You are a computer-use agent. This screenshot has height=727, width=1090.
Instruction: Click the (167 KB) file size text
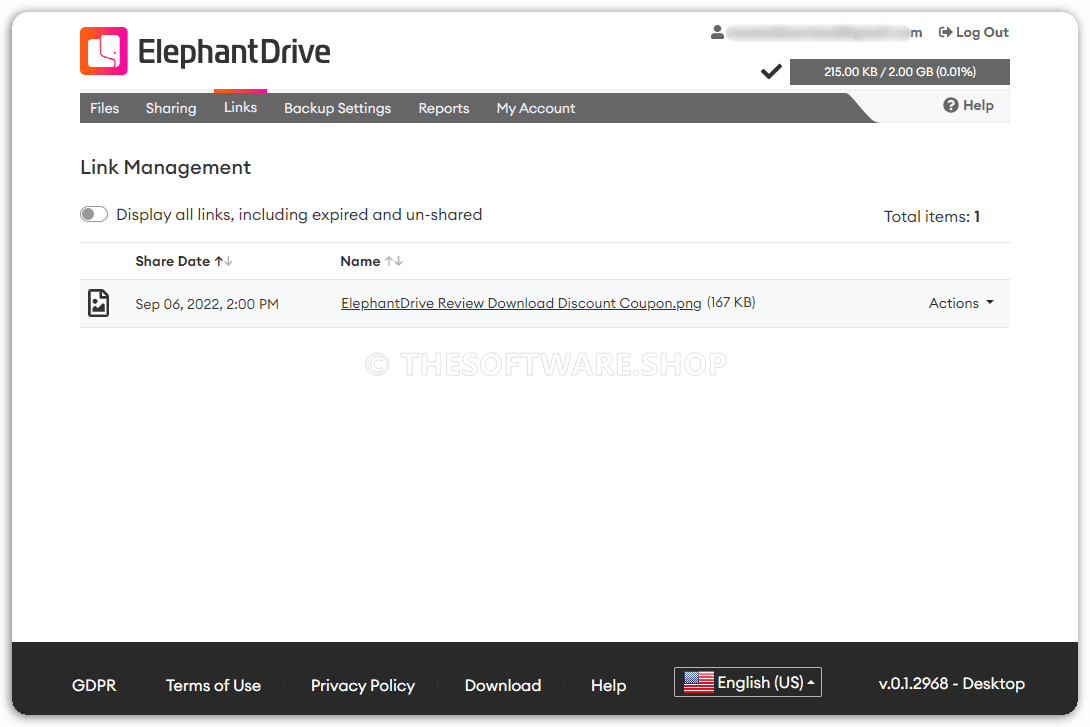click(731, 302)
